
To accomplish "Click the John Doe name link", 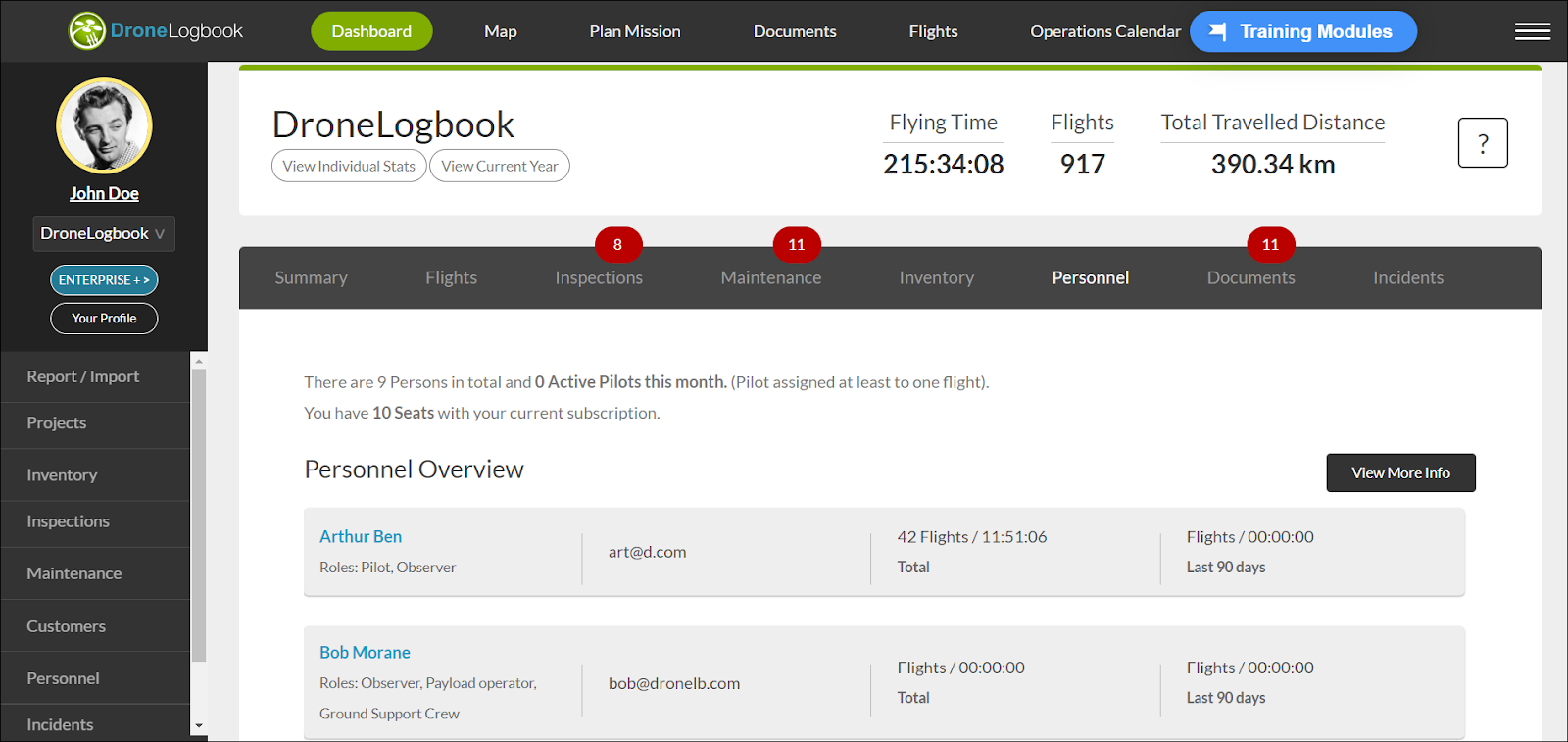I will click(104, 193).
